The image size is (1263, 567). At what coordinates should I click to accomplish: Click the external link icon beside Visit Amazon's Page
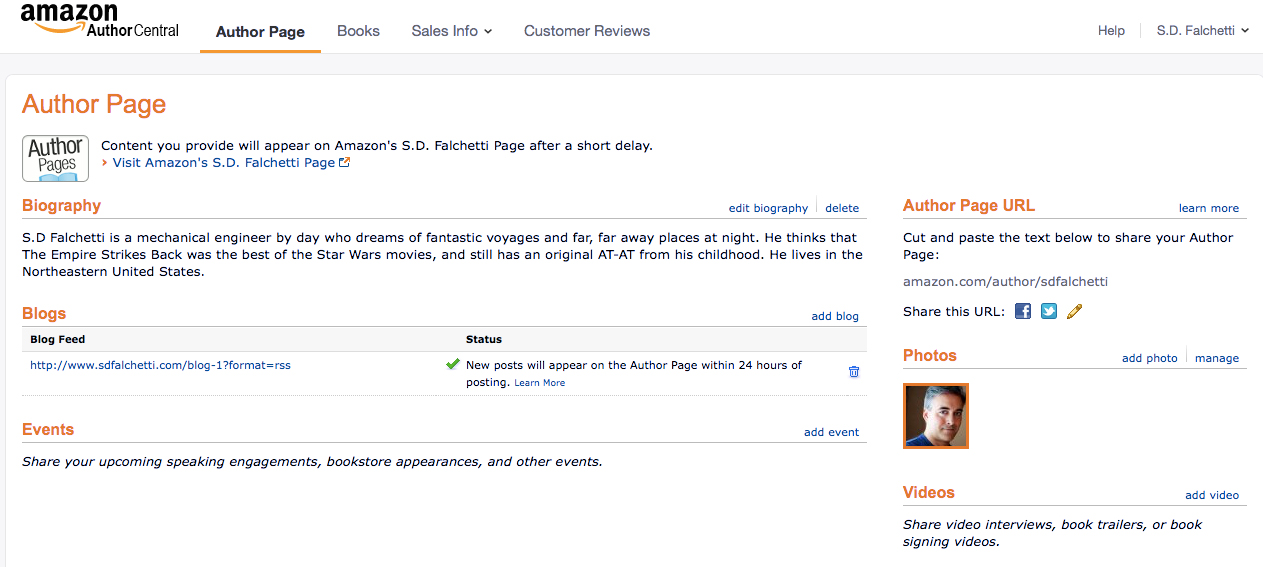pyautogui.click(x=345, y=163)
